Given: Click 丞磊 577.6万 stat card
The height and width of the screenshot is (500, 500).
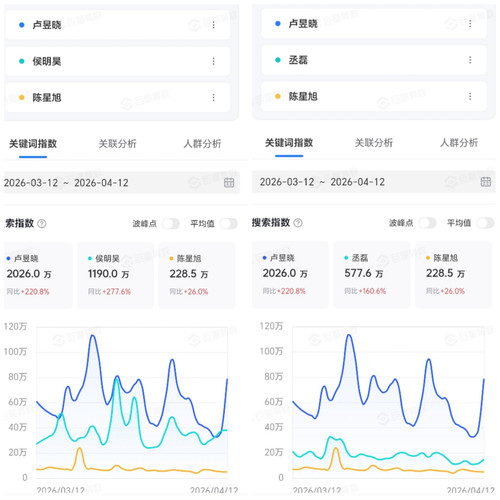Looking at the screenshot, I should pos(372,274).
